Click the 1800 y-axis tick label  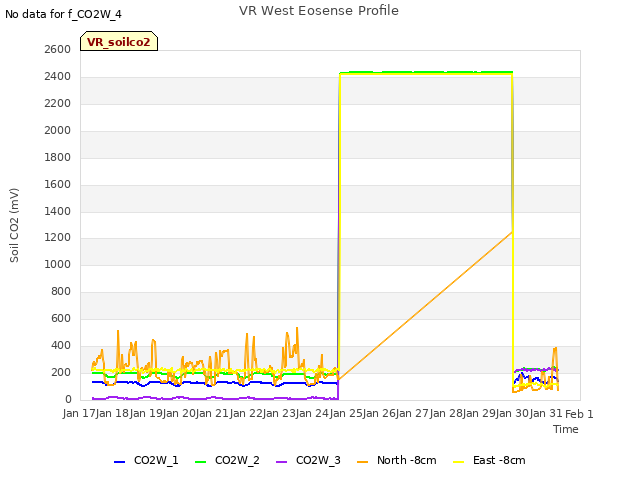click(58, 157)
